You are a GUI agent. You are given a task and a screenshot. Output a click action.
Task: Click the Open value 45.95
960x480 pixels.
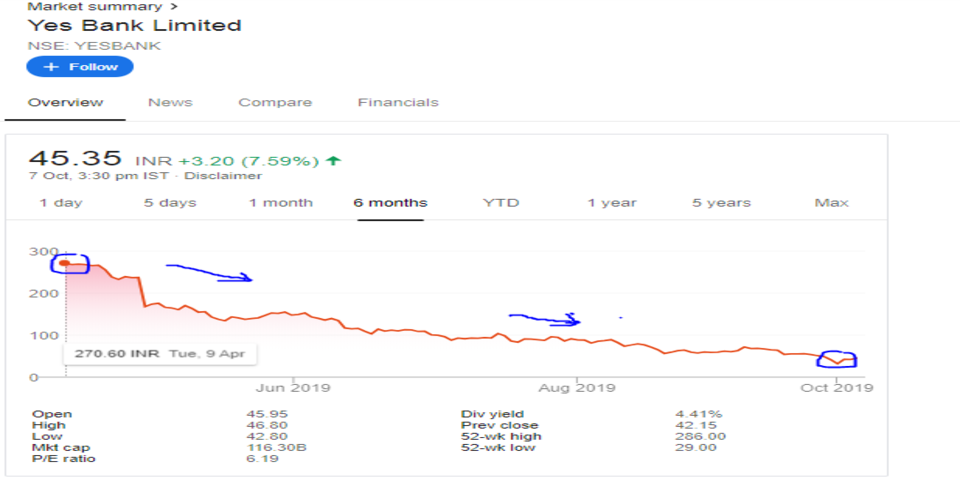[x=266, y=414]
